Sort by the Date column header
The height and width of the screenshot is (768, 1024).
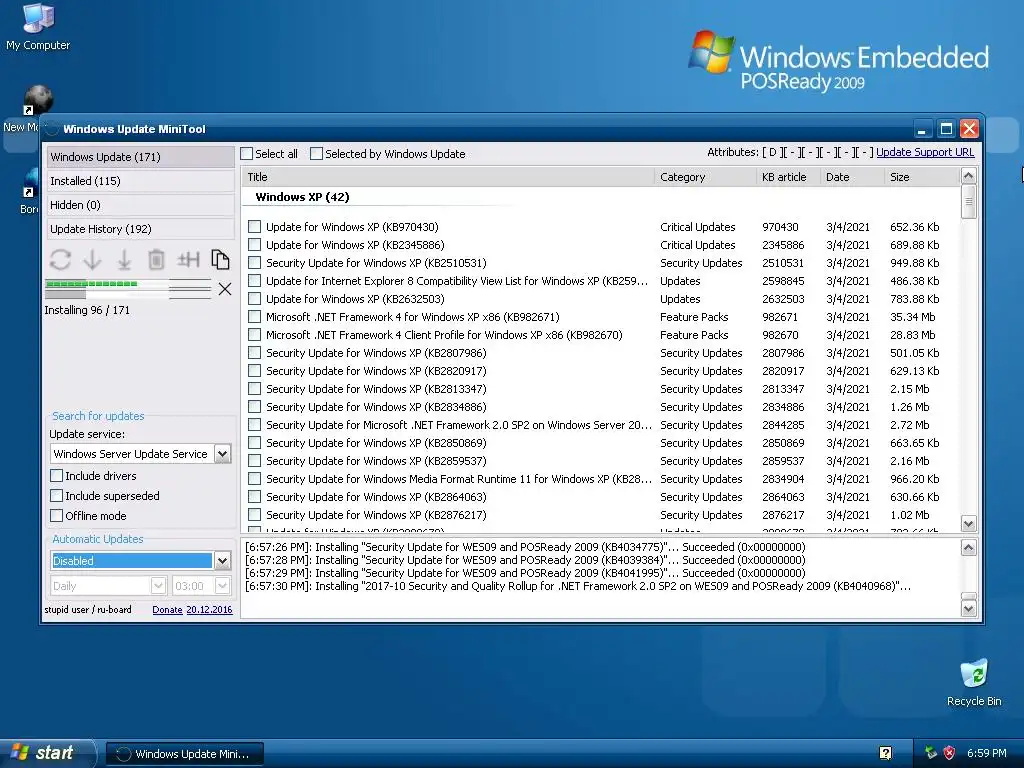tap(852, 177)
